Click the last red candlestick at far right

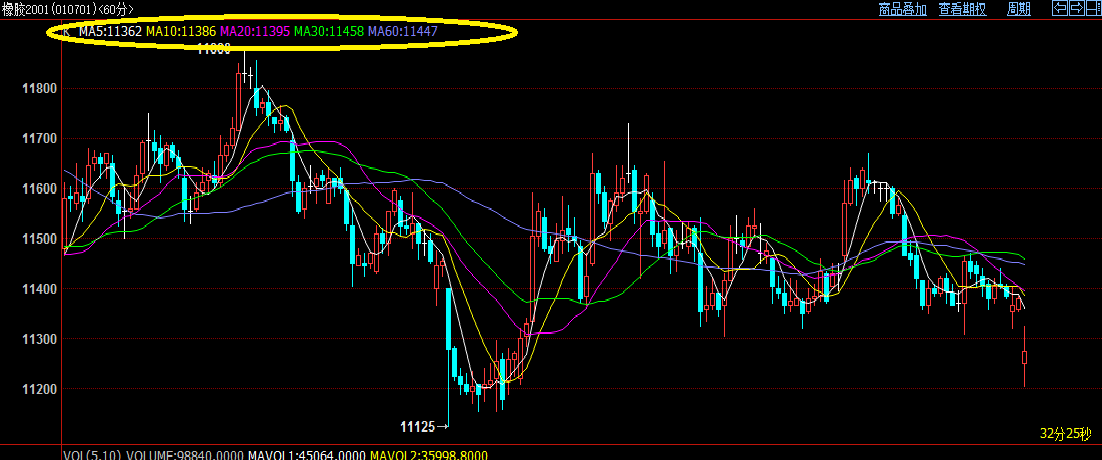(x=1025, y=358)
